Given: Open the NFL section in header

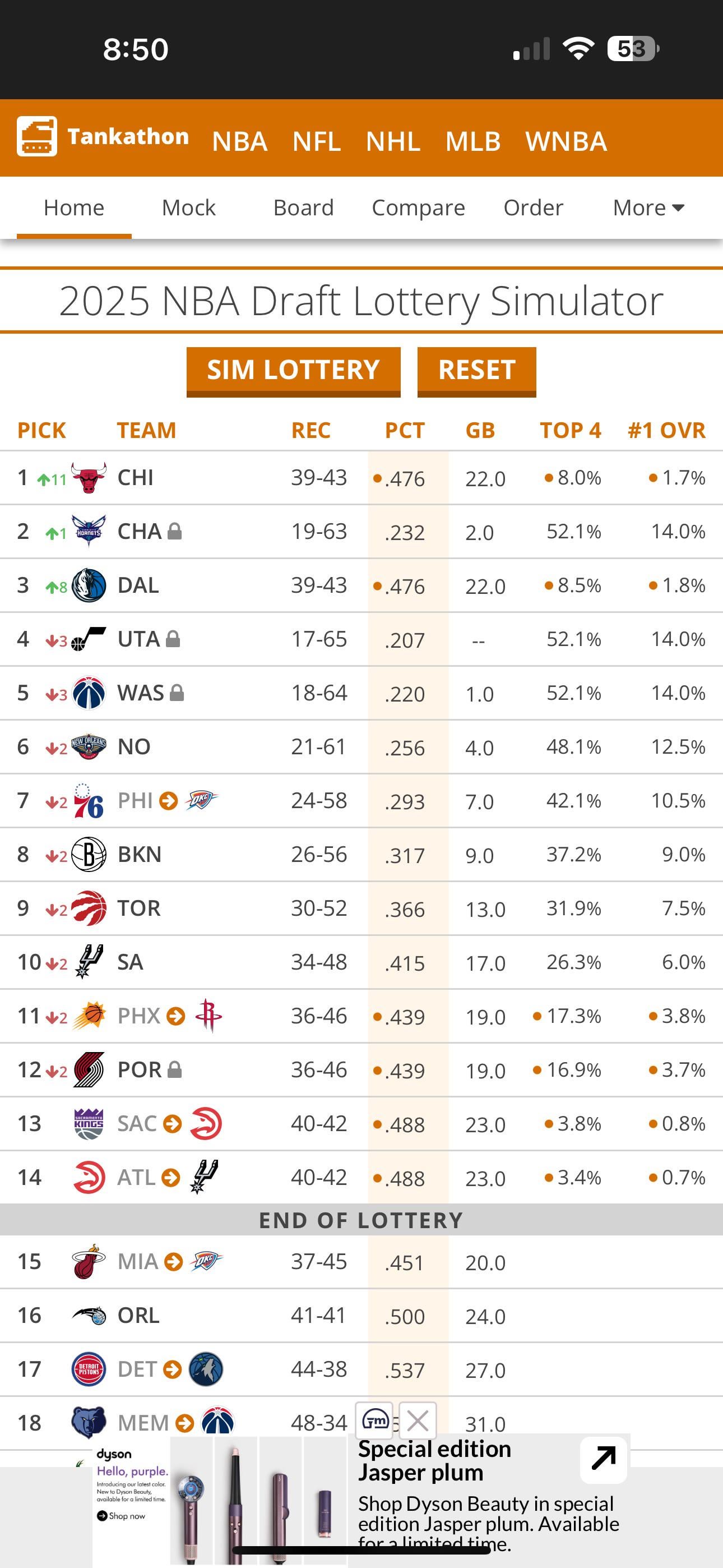Looking at the screenshot, I should [317, 141].
